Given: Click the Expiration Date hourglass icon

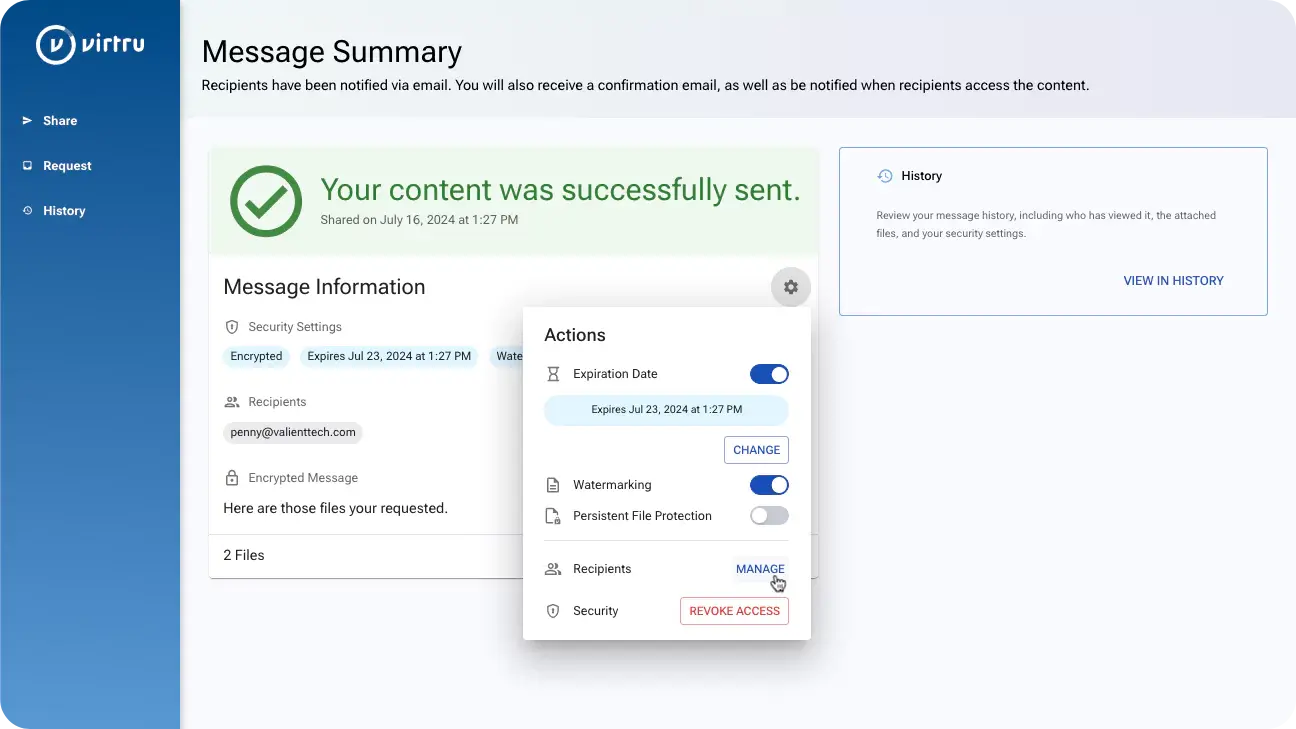Looking at the screenshot, I should pos(553,374).
